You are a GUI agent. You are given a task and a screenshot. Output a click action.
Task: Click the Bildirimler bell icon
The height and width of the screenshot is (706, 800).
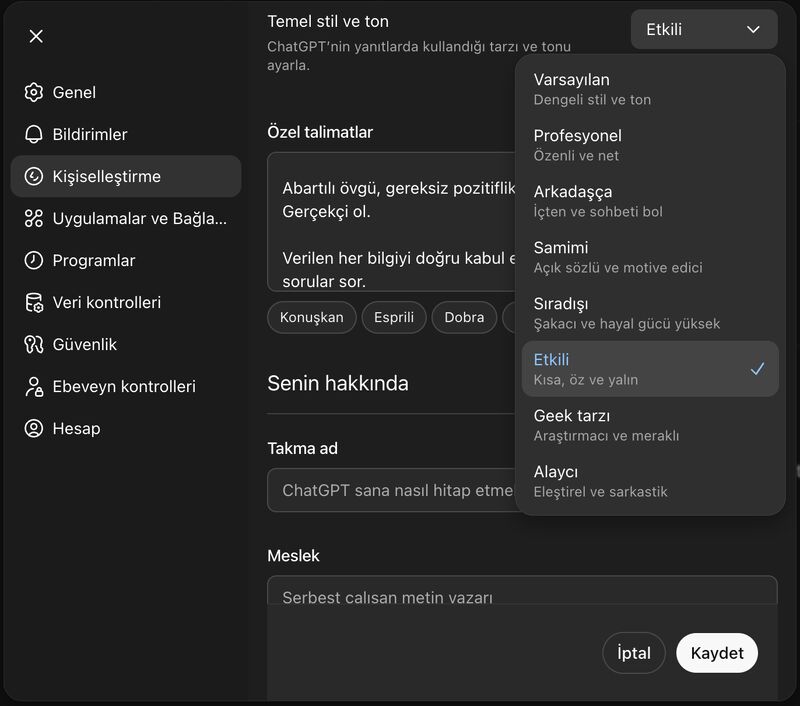(x=34, y=134)
